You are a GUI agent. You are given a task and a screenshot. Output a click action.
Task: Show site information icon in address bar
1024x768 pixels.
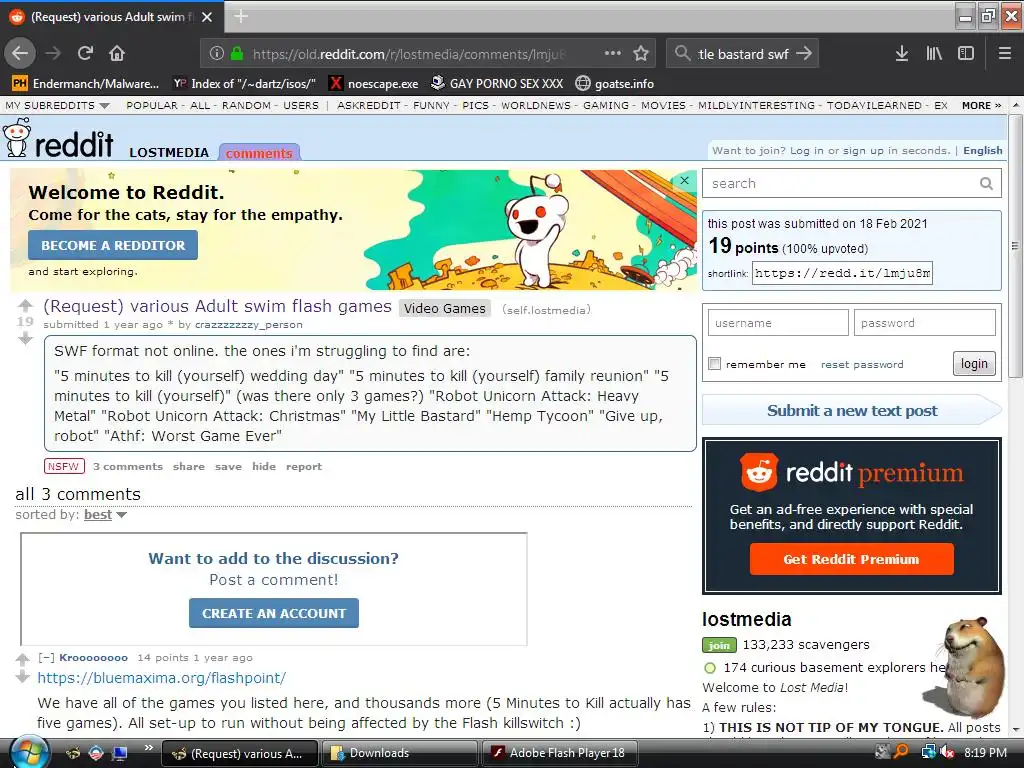[217, 54]
